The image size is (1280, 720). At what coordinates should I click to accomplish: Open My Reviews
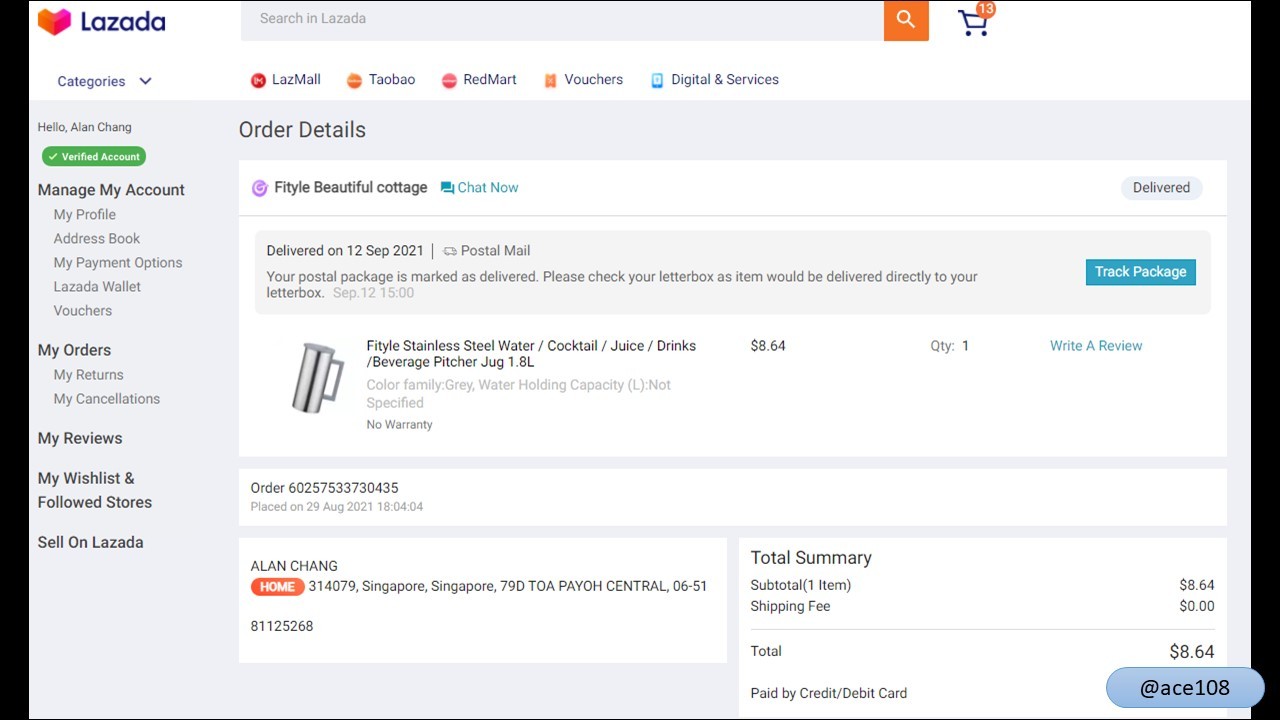(x=80, y=438)
